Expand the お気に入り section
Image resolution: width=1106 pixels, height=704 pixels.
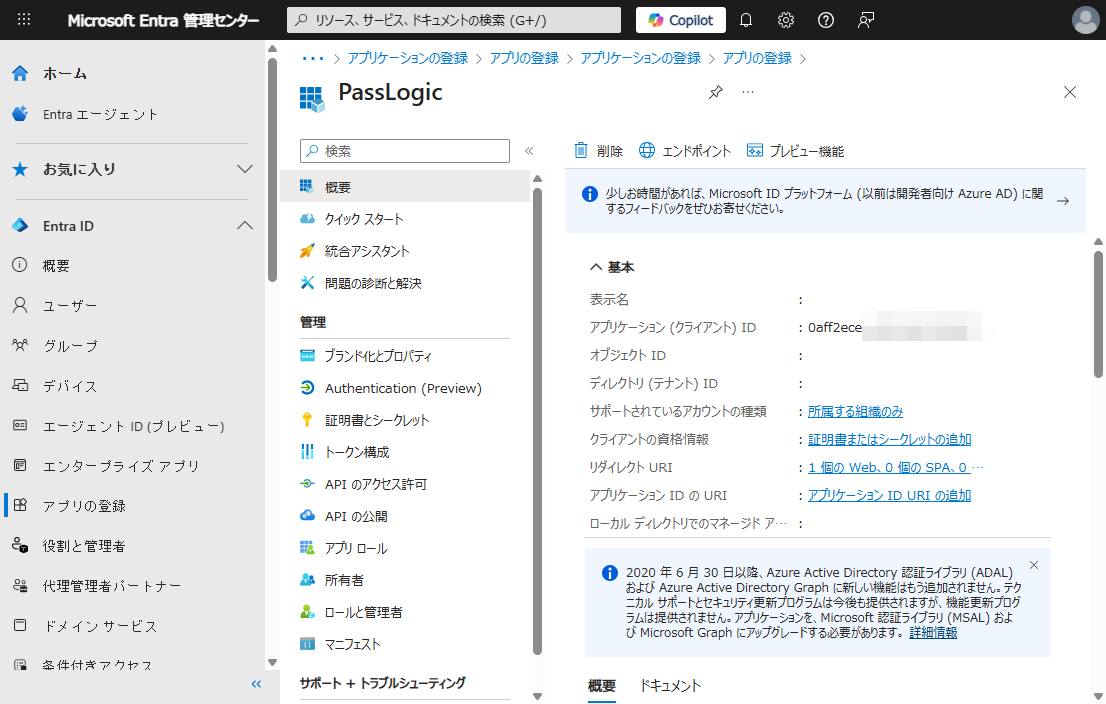[244, 169]
